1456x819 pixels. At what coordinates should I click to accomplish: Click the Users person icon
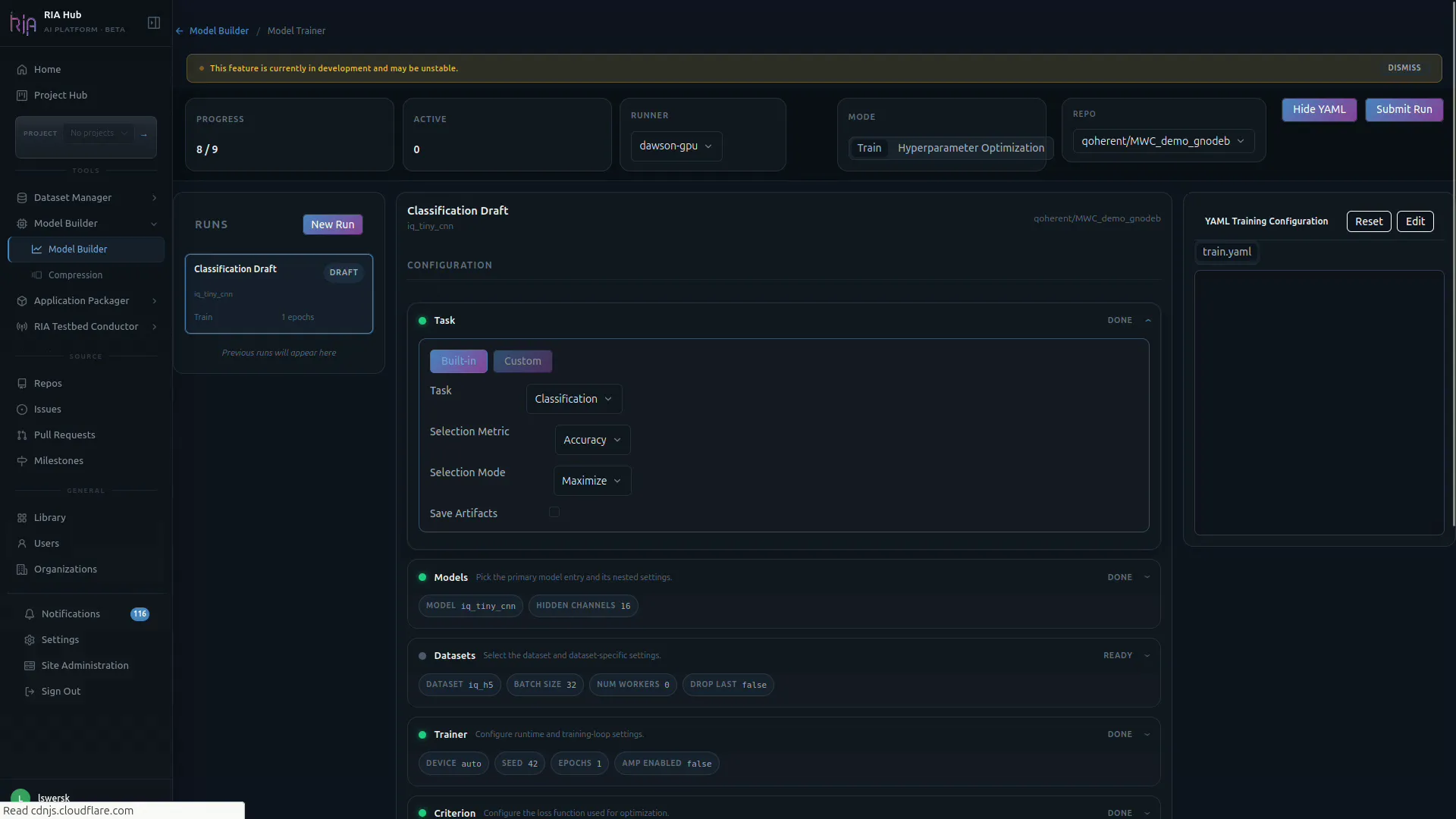pos(22,544)
